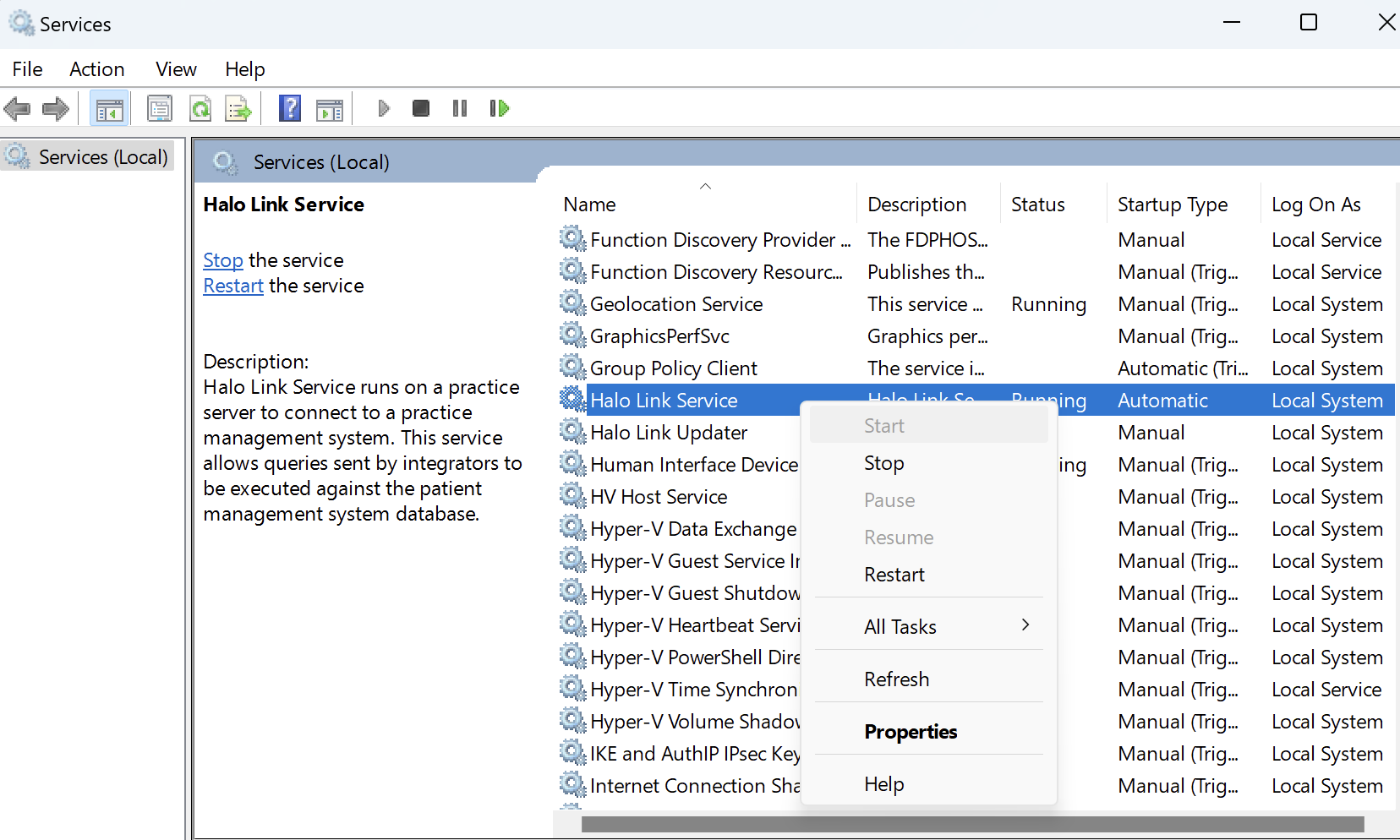Click the Restart Service toolbar icon
Screen dimensions: 1400x840
(x=500, y=108)
